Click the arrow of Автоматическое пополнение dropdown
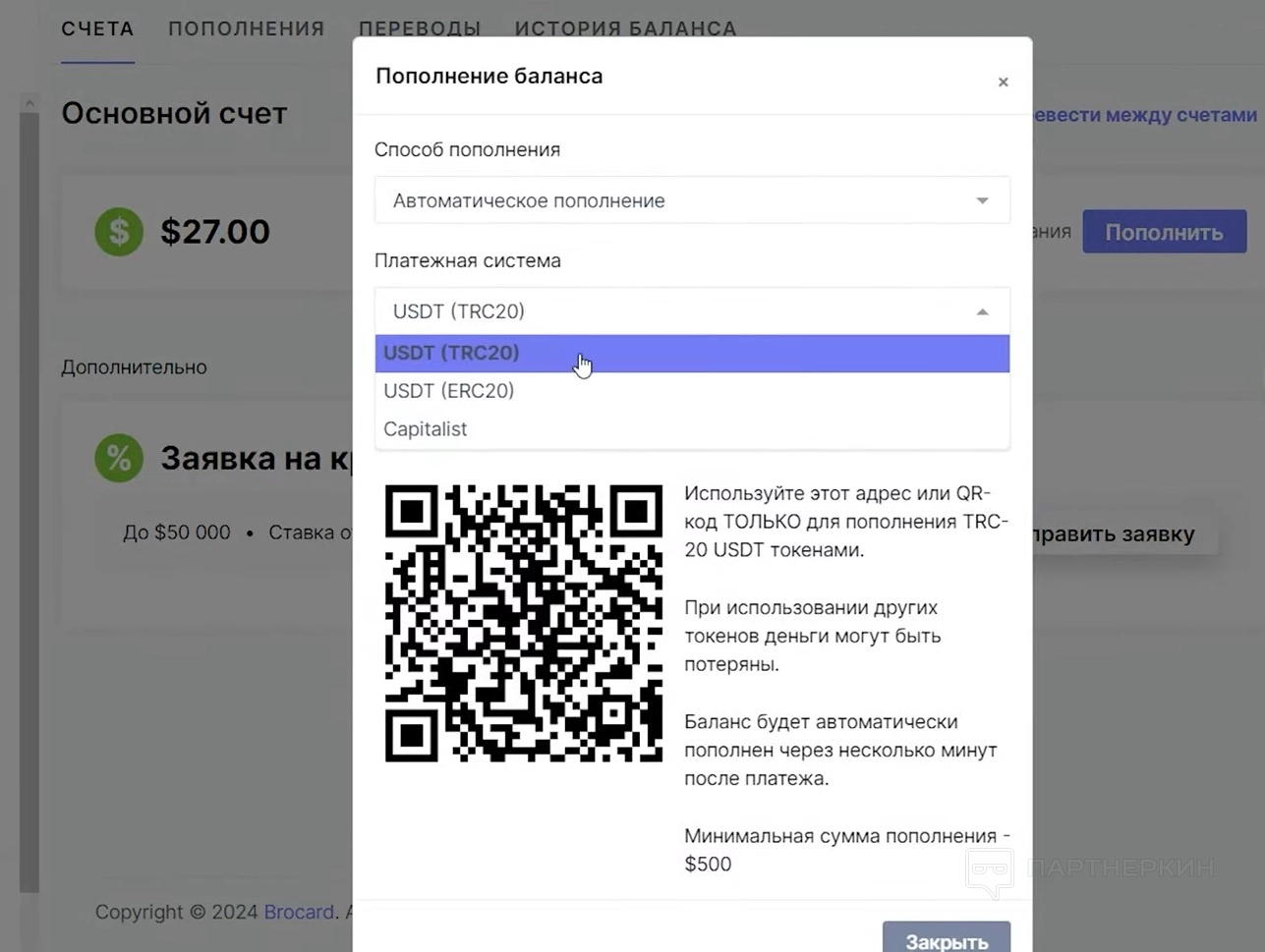The width and height of the screenshot is (1265, 952). 982,200
